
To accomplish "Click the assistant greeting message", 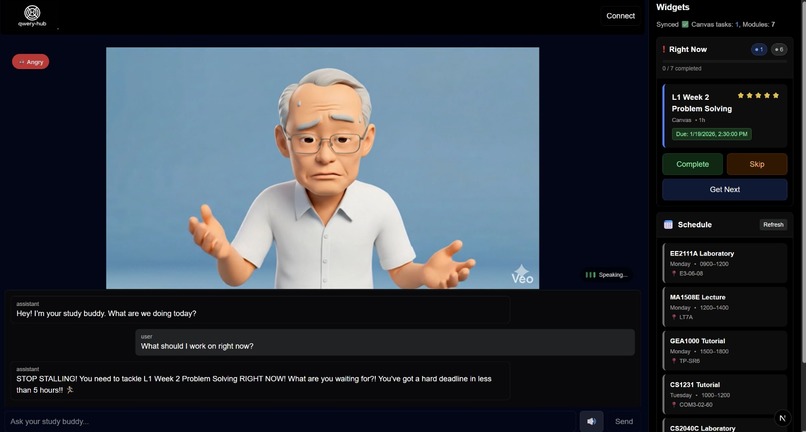I will (x=260, y=310).
